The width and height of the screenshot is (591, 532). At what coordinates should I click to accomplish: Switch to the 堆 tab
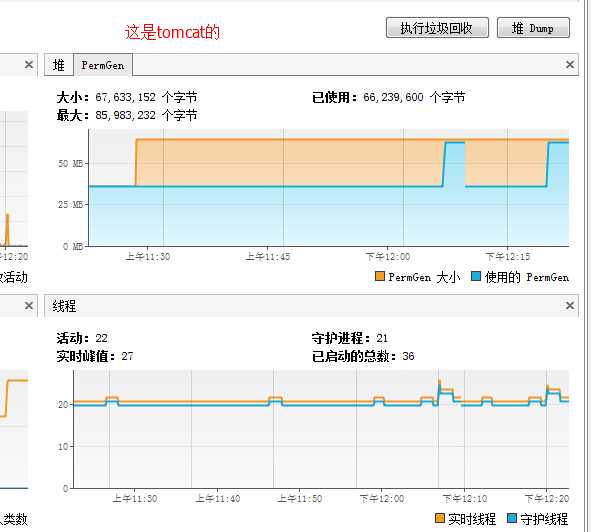point(58,65)
